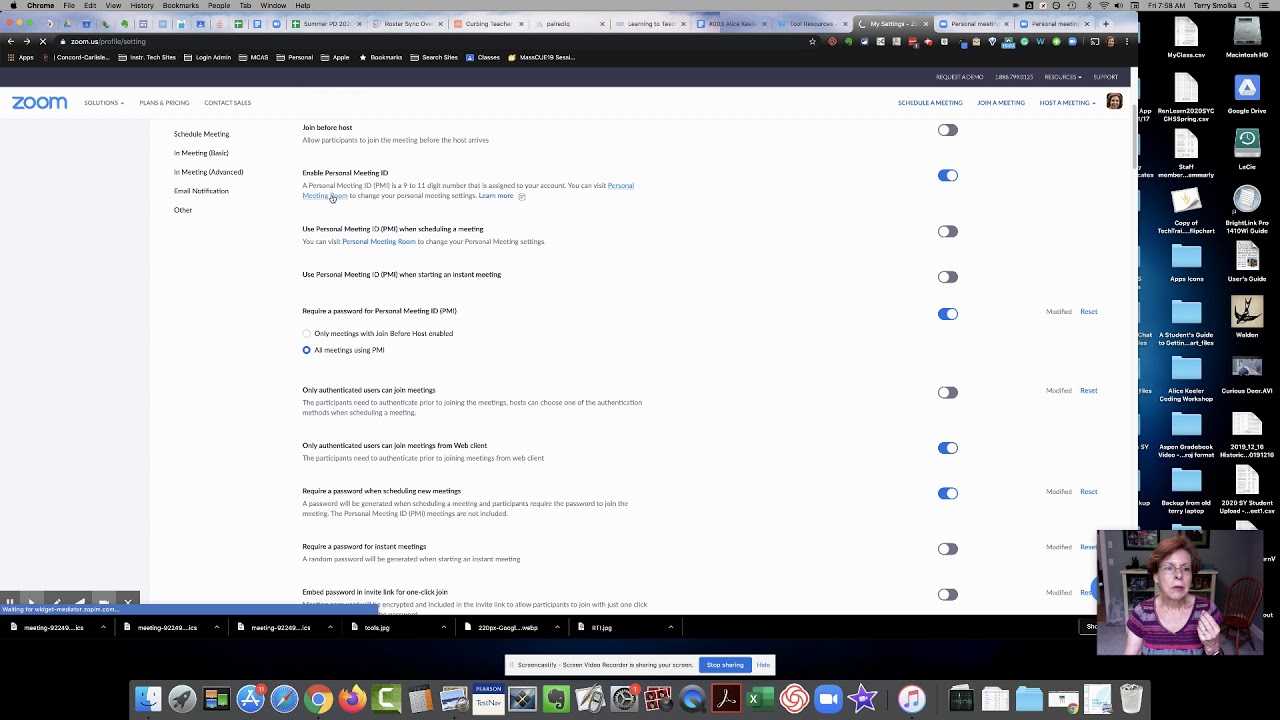Enable Only authenticated users can join meetings
Viewport: 1280px width, 720px height.
tap(947, 392)
